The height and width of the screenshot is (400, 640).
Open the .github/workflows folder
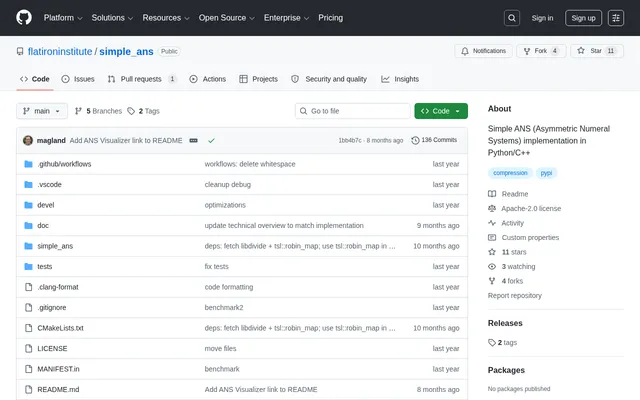tap(64, 164)
